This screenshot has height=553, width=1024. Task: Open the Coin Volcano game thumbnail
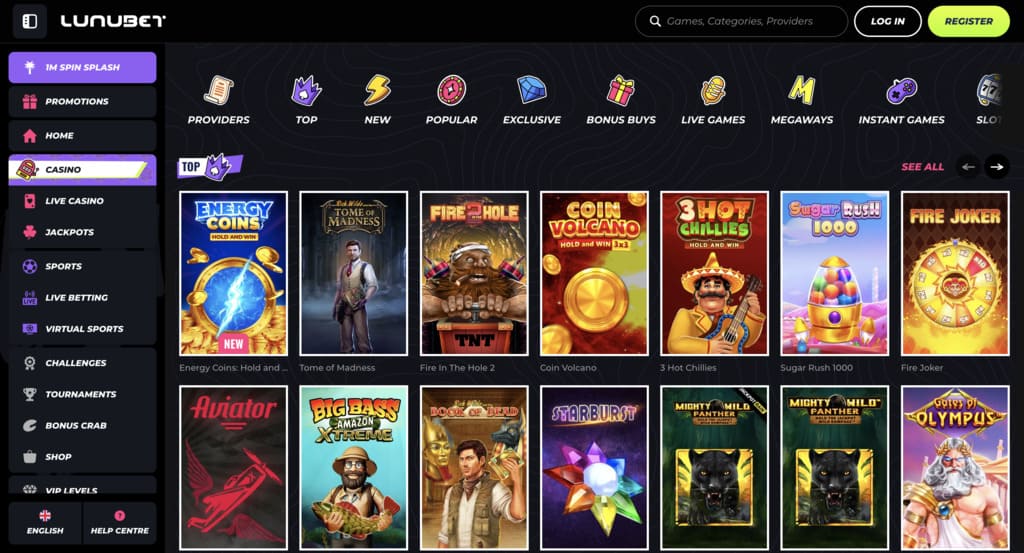point(594,274)
